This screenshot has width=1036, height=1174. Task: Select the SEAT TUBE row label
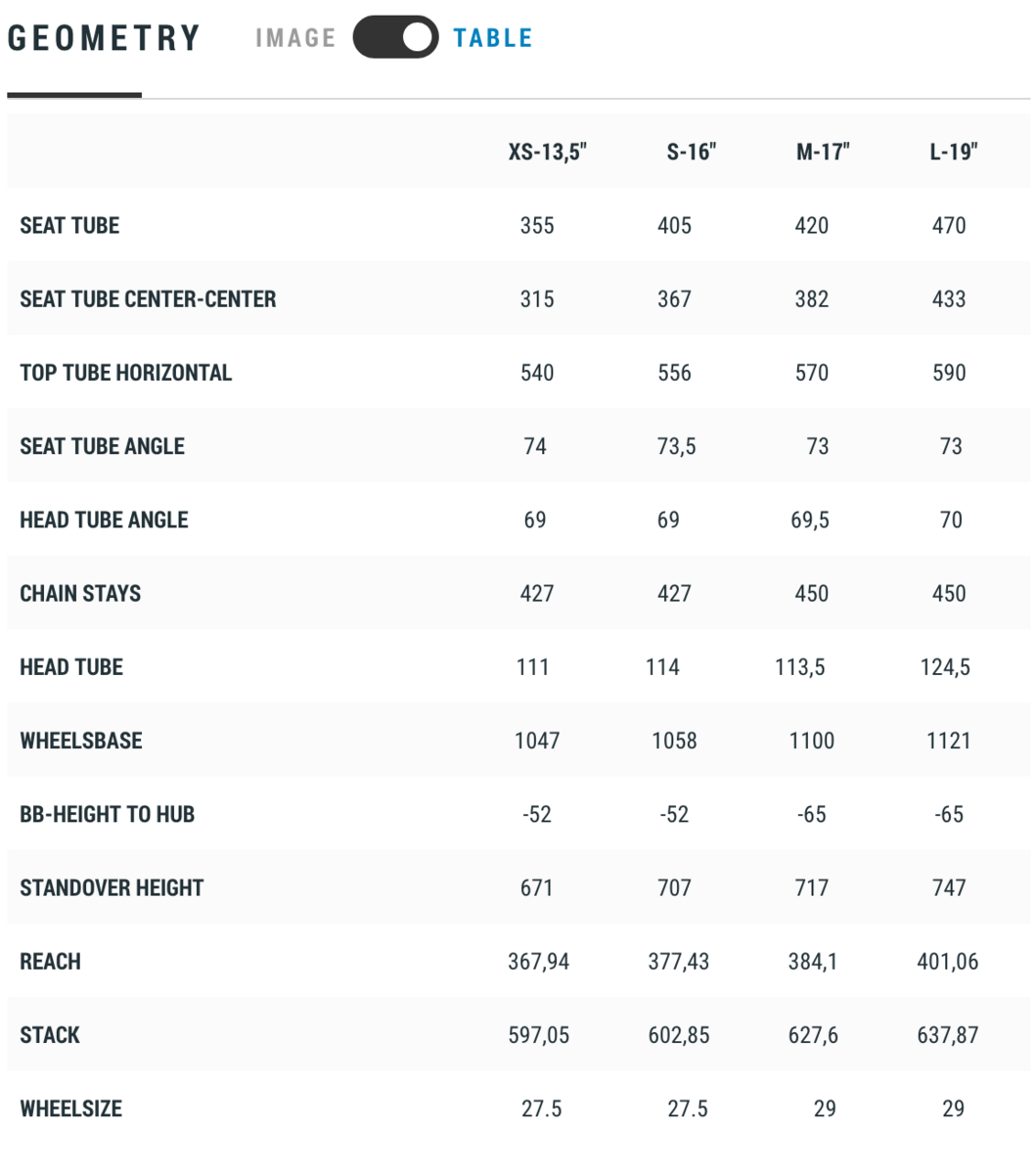tap(69, 225)
